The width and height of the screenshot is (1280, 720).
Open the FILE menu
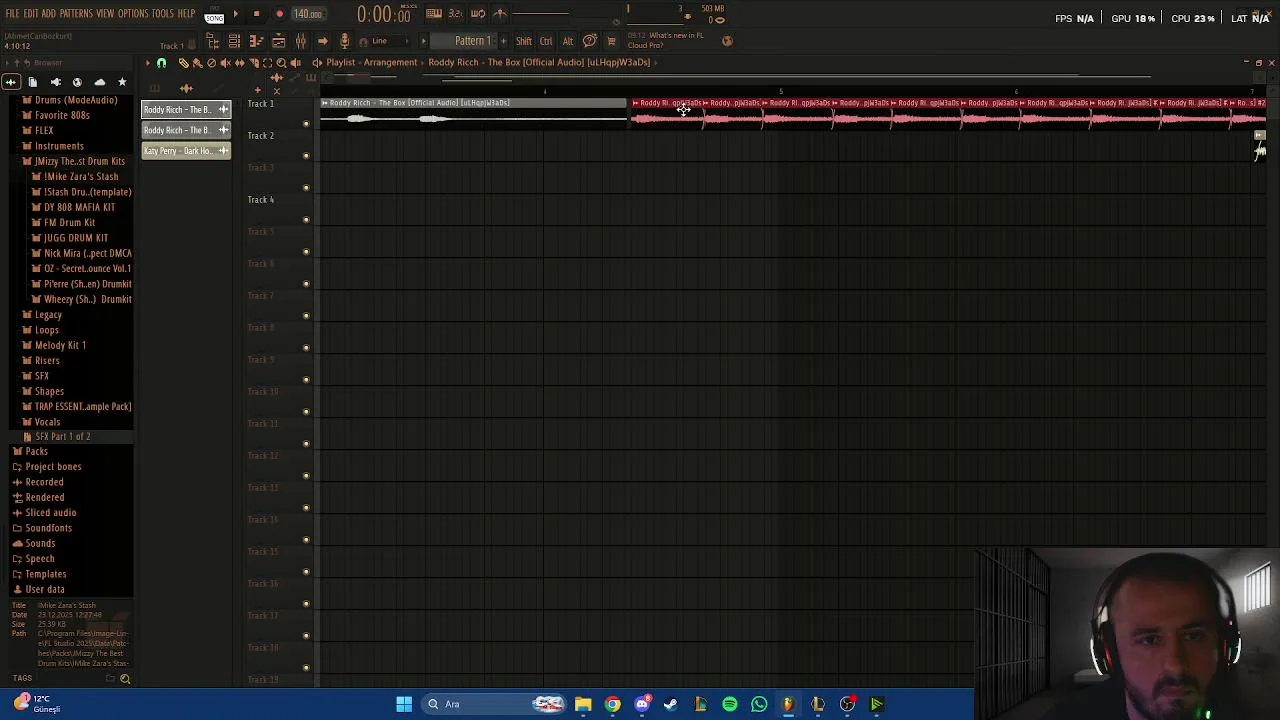(13, 14)
